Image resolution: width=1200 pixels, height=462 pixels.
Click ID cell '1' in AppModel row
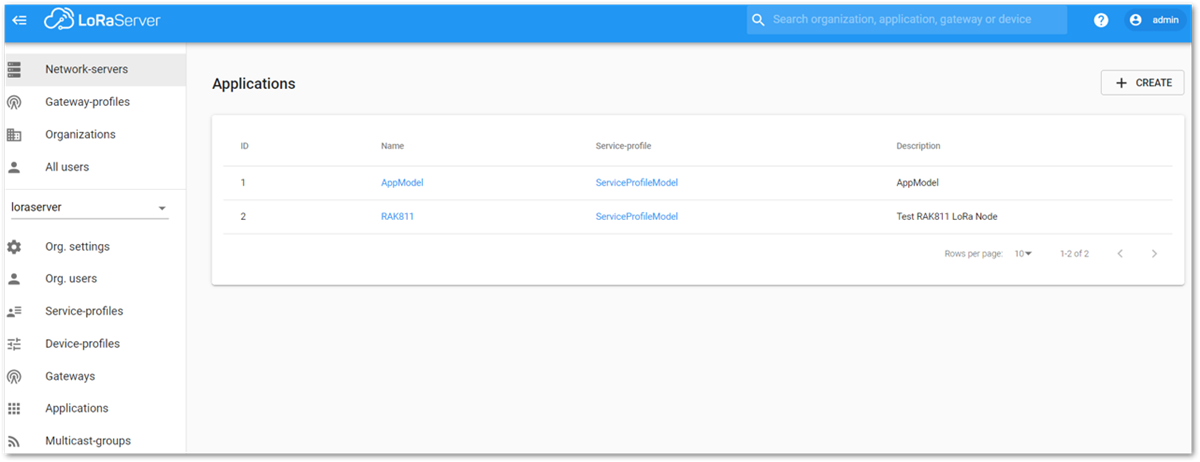tap(243, 183)
